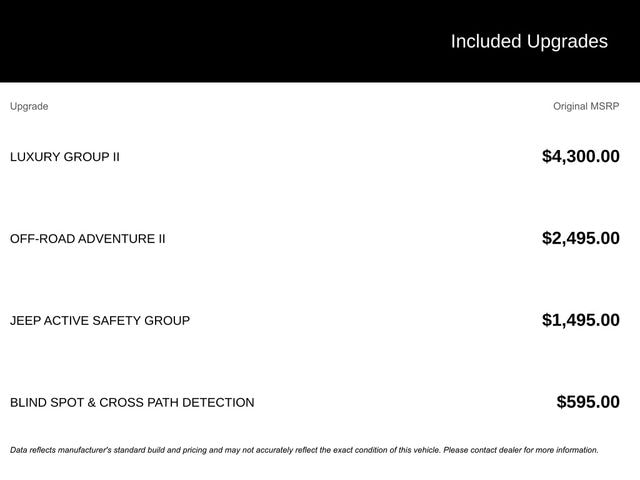Click the word "Included" in the header
This screenshot has width=640, height=480.
(x=486, y=41)
